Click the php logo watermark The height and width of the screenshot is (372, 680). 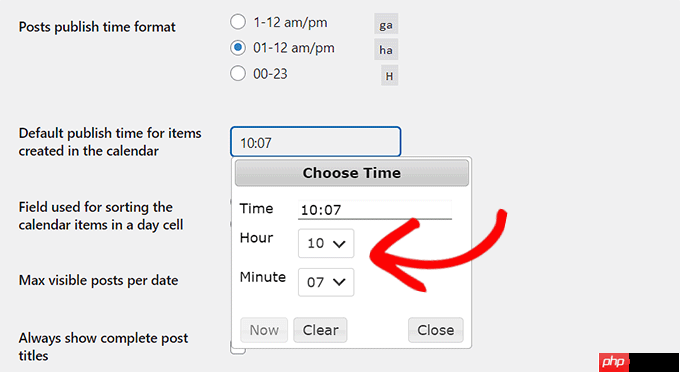[614, 362]
